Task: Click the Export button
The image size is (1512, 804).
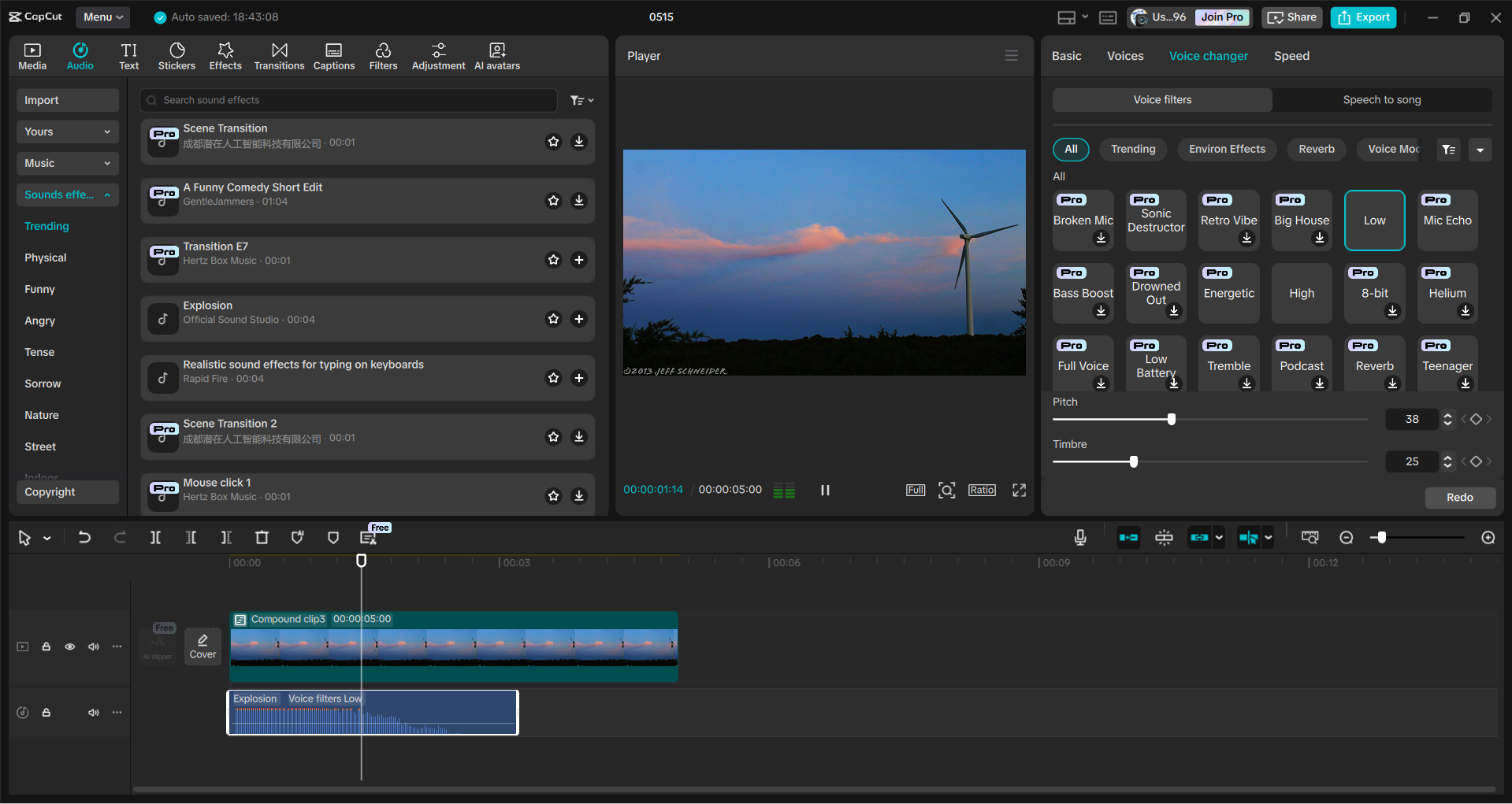Action: (x=1362, y=17)
